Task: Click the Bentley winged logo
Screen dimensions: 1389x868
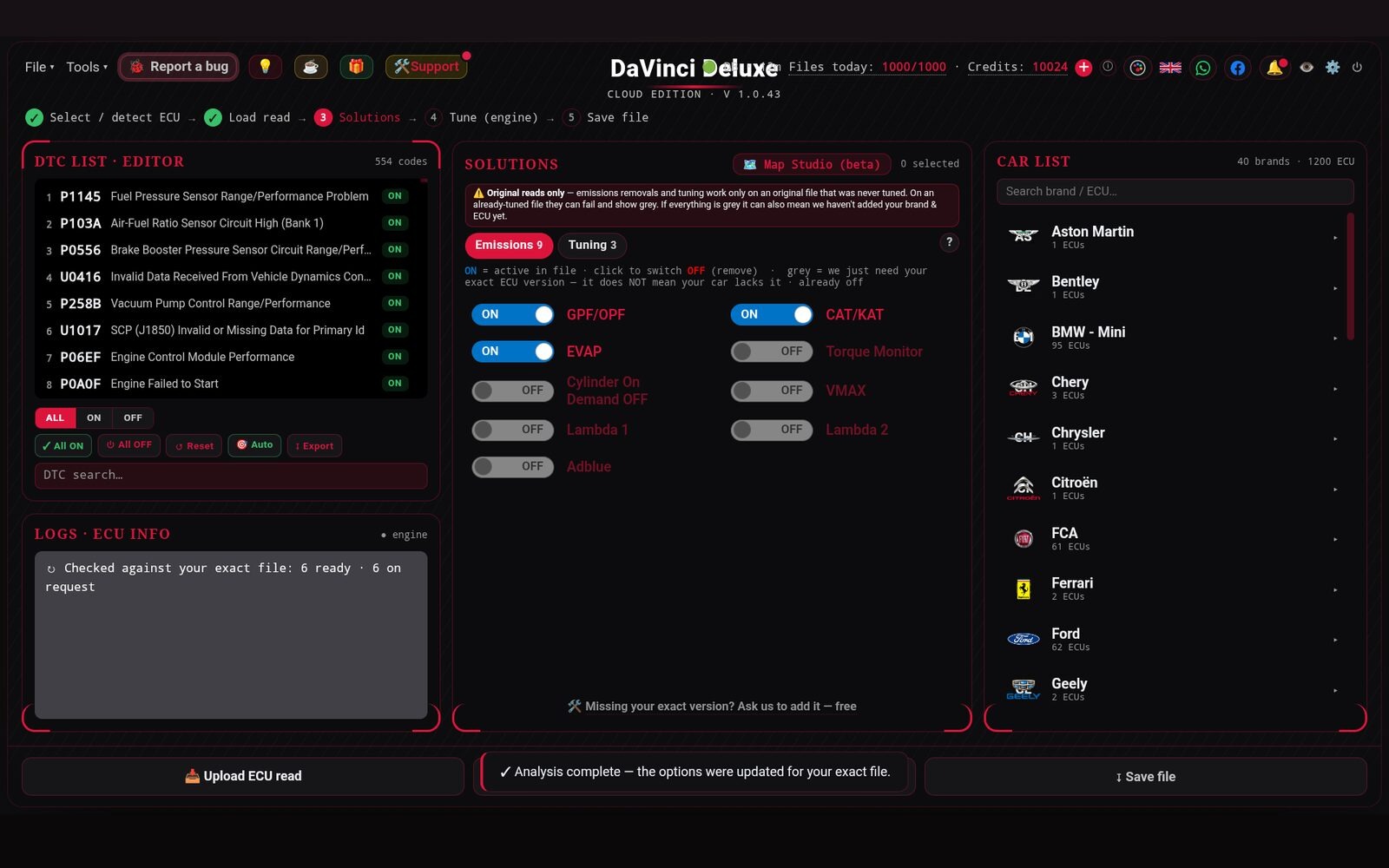Action: [1024, 286]
